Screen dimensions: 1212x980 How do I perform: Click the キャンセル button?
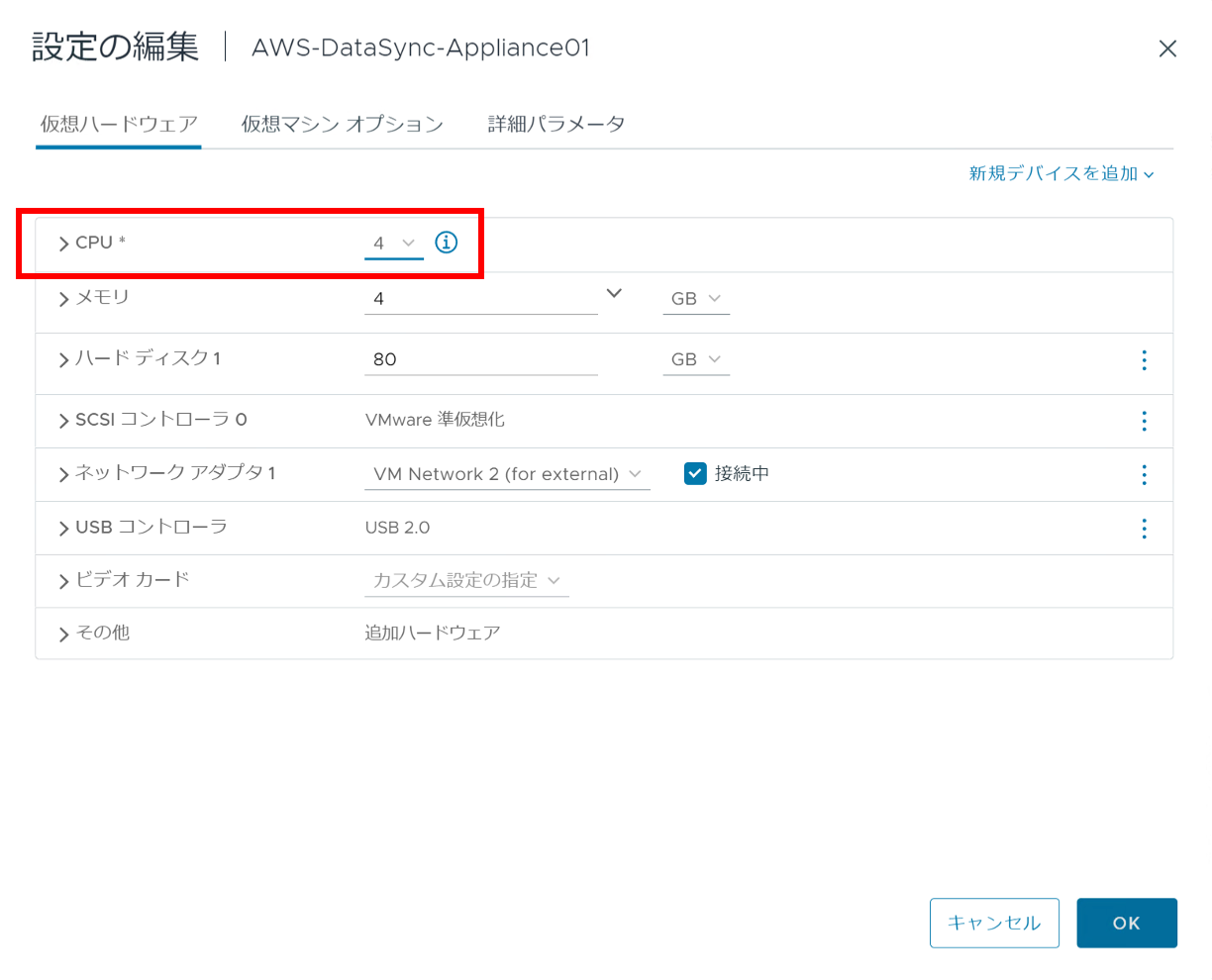pyautogui.click(x=994, y=923)
